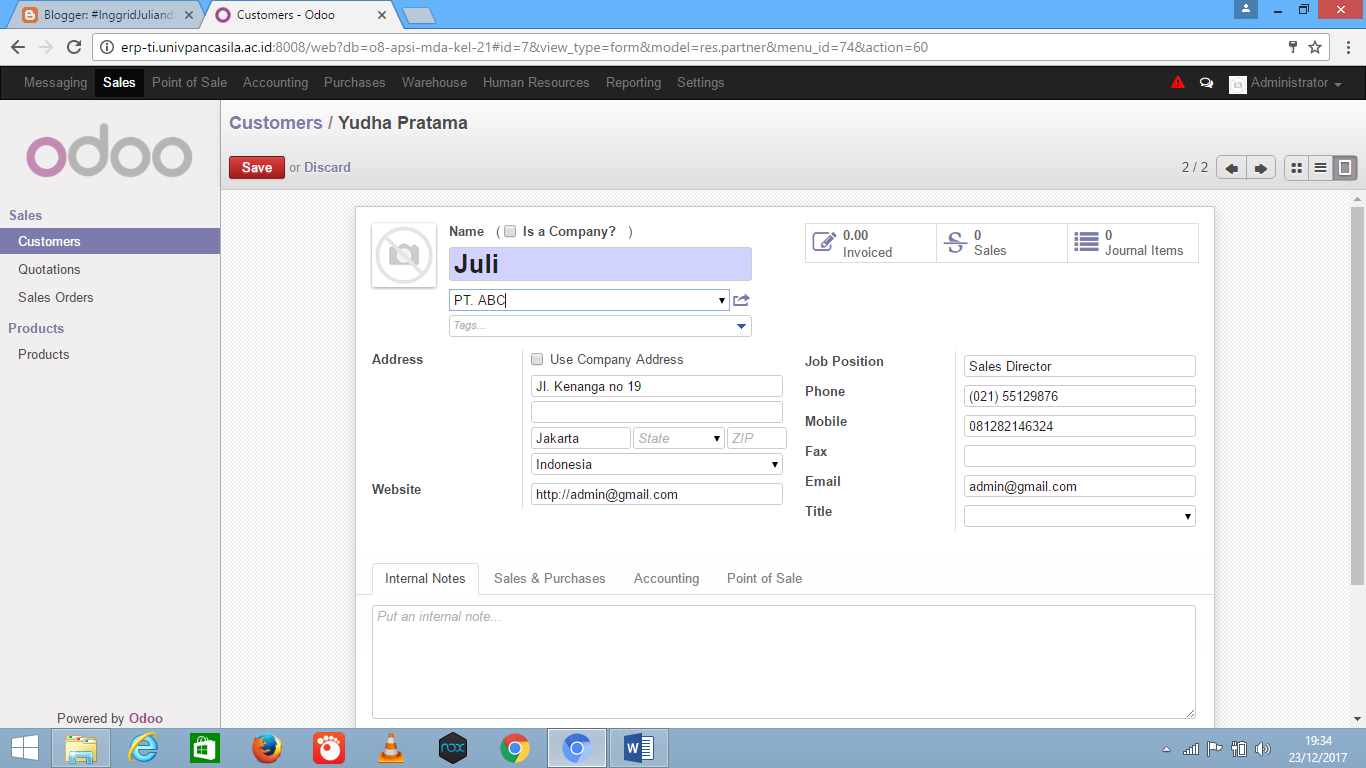The width and height of the screenshot is (1366, 768).
Task: Switch to kanban view icon
Action: click(x=1296, y=168)
